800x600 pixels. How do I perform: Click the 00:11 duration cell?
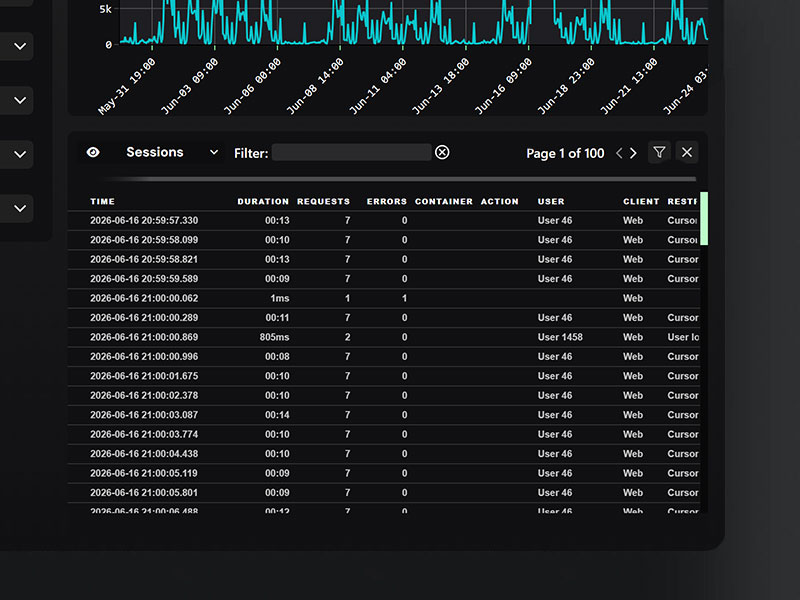(277, 317)
